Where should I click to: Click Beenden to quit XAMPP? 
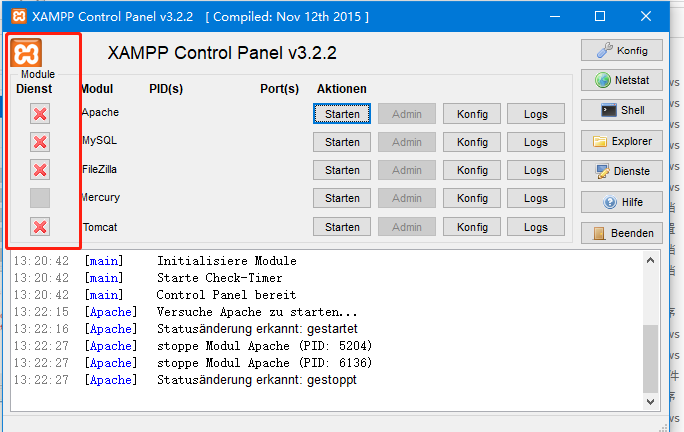point(622,233)
